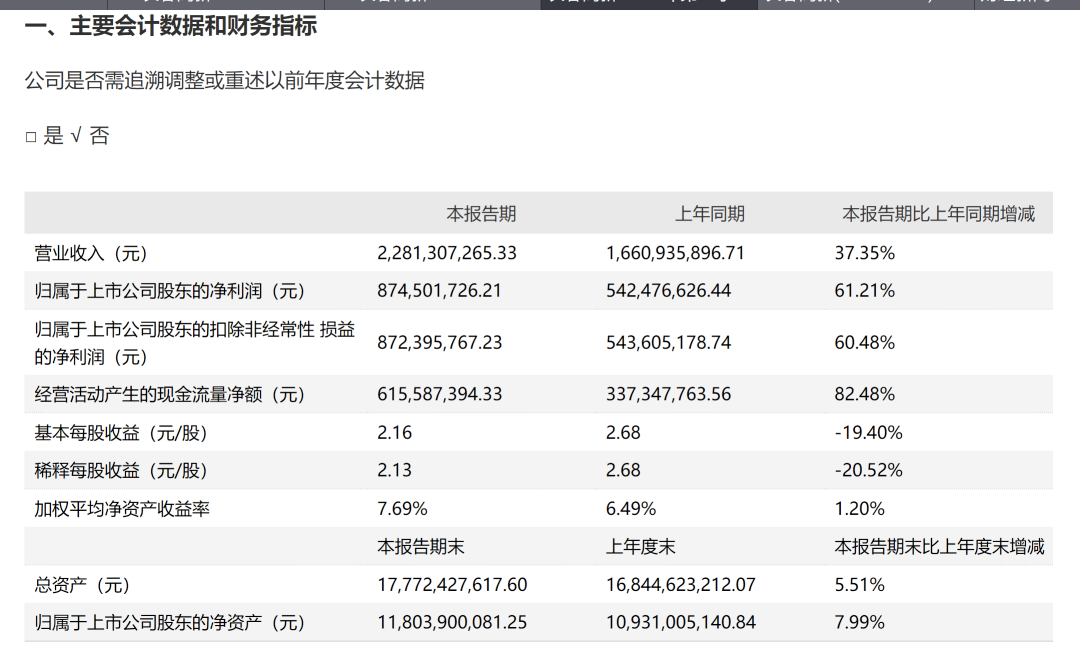Select the cash flow value 615,587,394.33
The width and height of the screenshot is (1080, 664).
(439, 395)
